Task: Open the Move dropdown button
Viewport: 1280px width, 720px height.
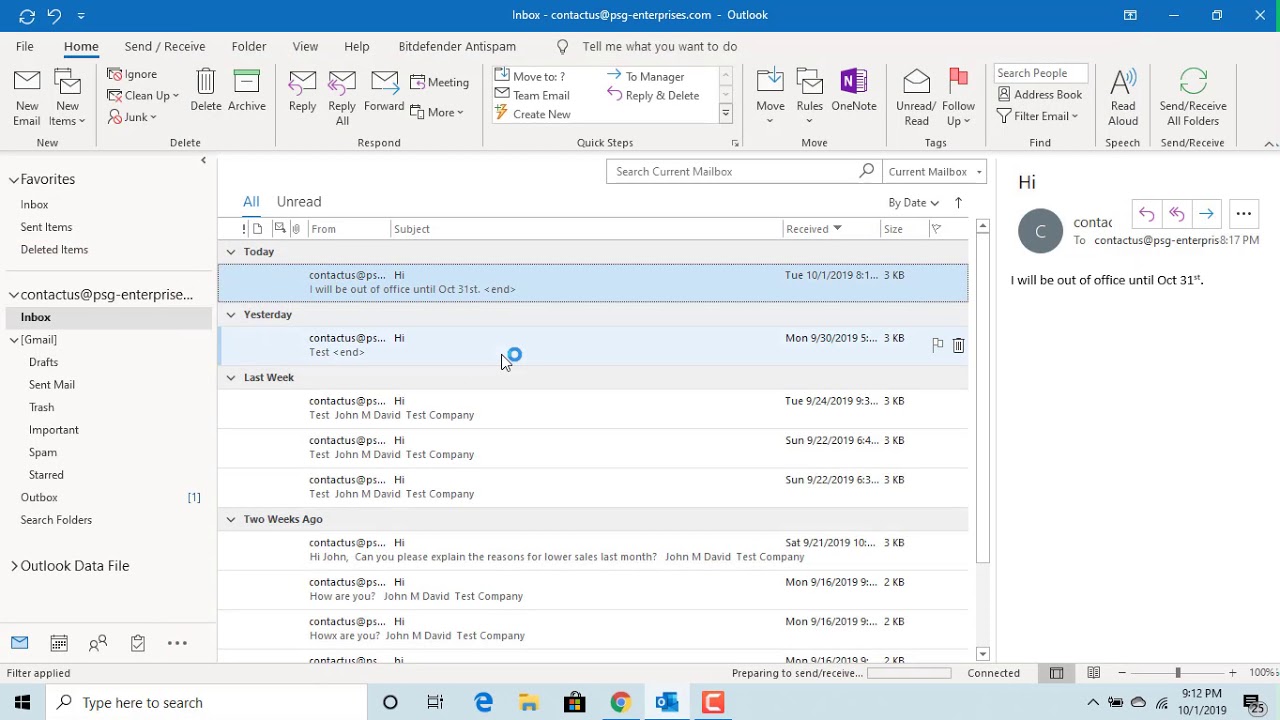Action: [x=770, y=98]
